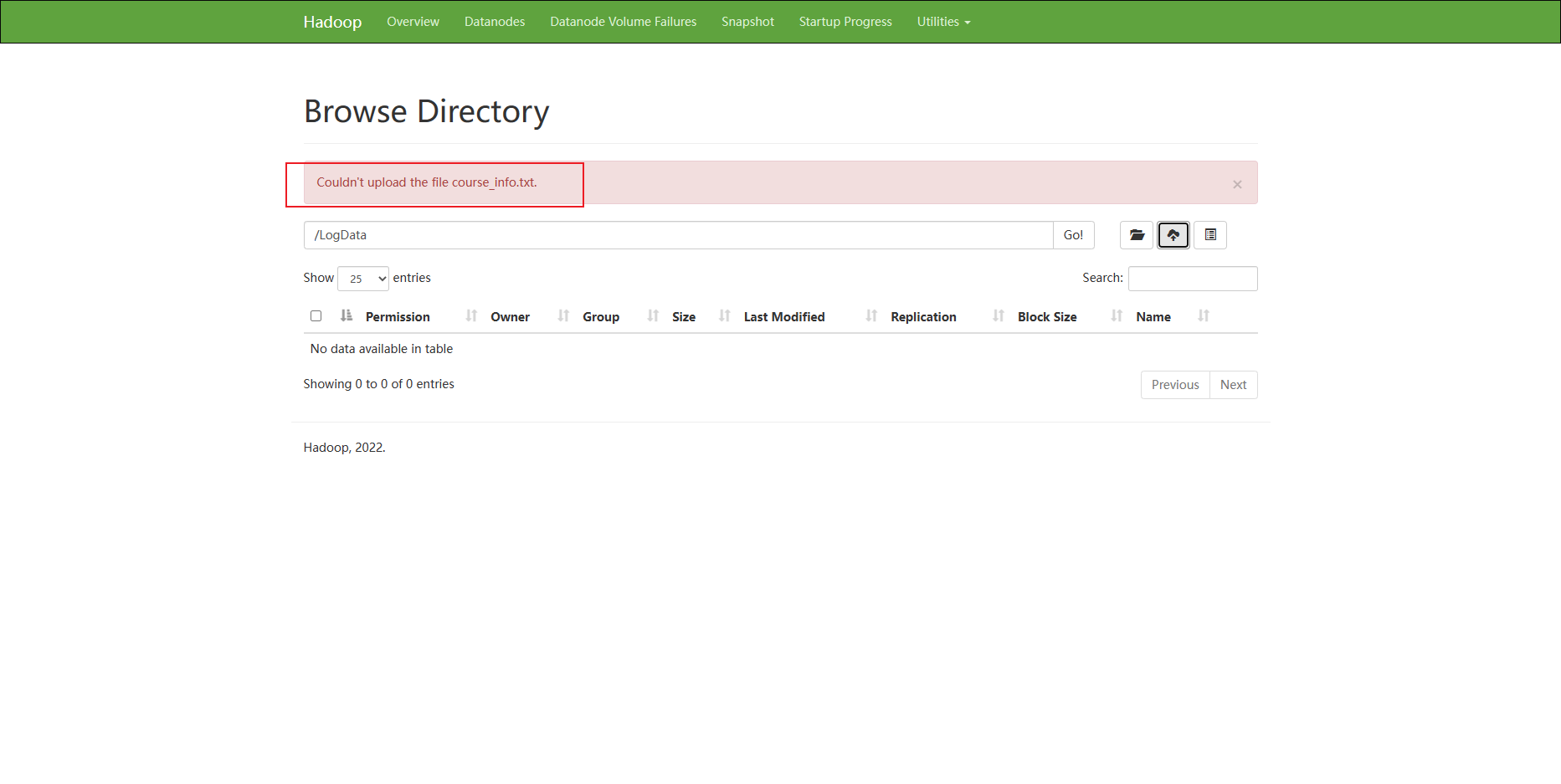Click the Next pagination button
The width and height of the screenshot is (1561, 784).
[x=1233, y=385]
